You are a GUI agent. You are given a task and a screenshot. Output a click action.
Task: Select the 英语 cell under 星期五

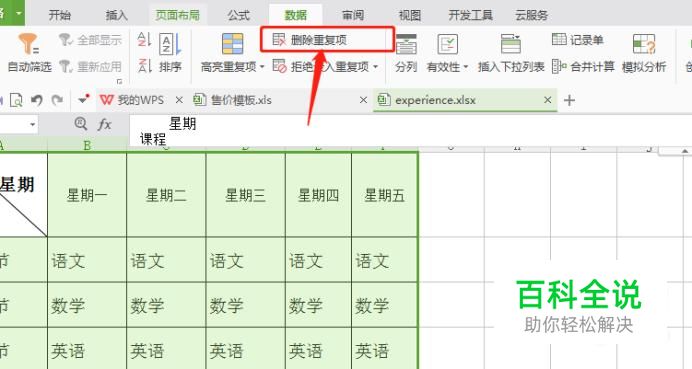[x=384, y=348]
